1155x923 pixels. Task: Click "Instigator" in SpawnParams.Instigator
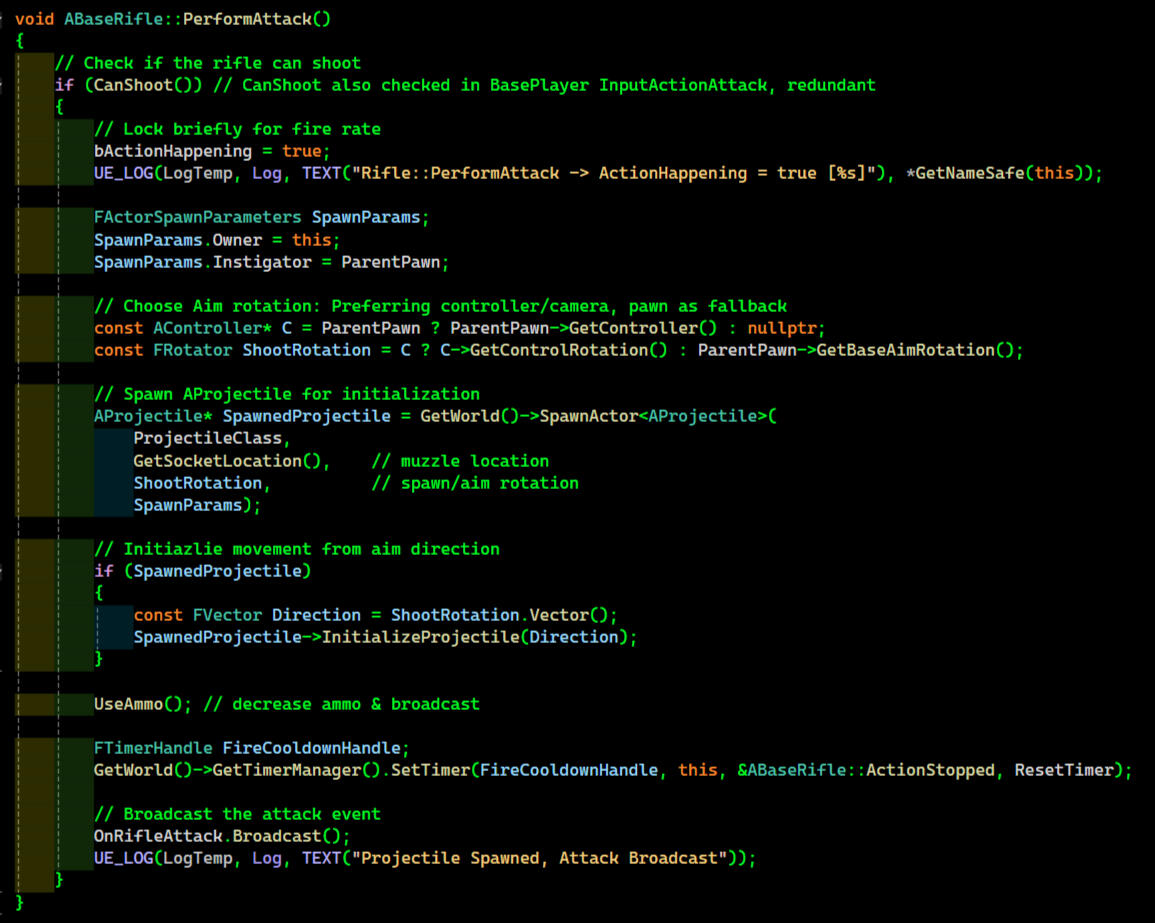262,262
